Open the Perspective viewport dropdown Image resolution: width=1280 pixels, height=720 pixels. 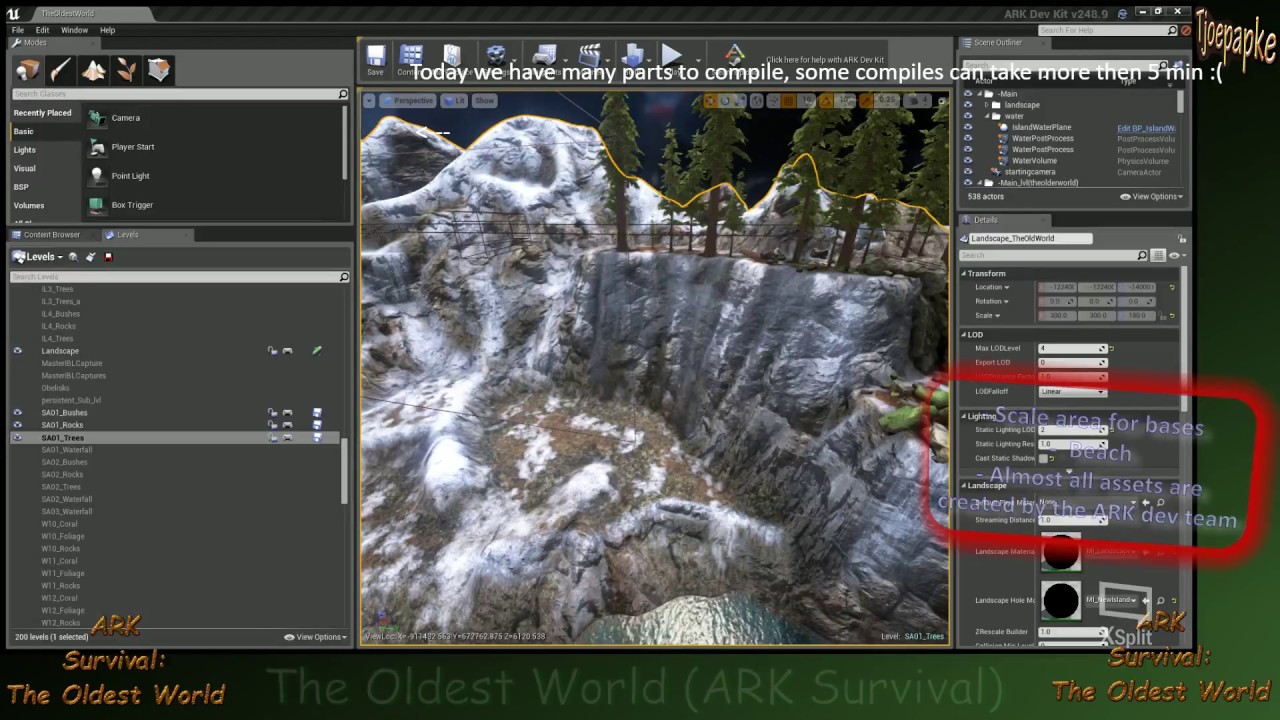pyautogui.click(x=408, y=101)
